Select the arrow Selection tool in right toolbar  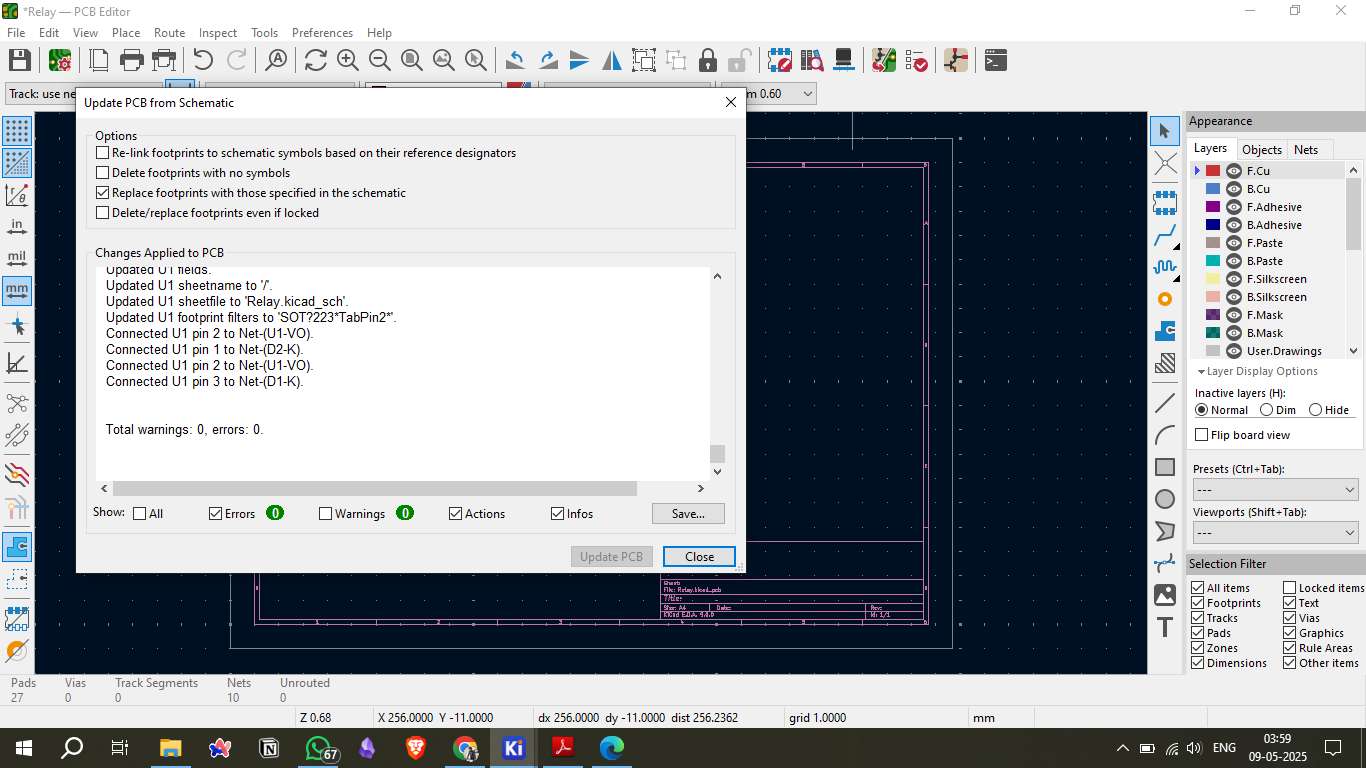1165,130
